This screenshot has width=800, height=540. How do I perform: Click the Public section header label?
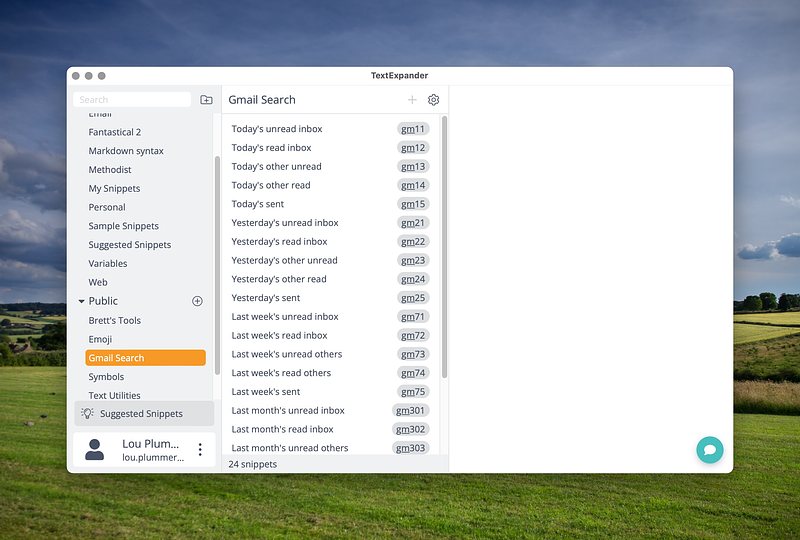tap(103, 301)
